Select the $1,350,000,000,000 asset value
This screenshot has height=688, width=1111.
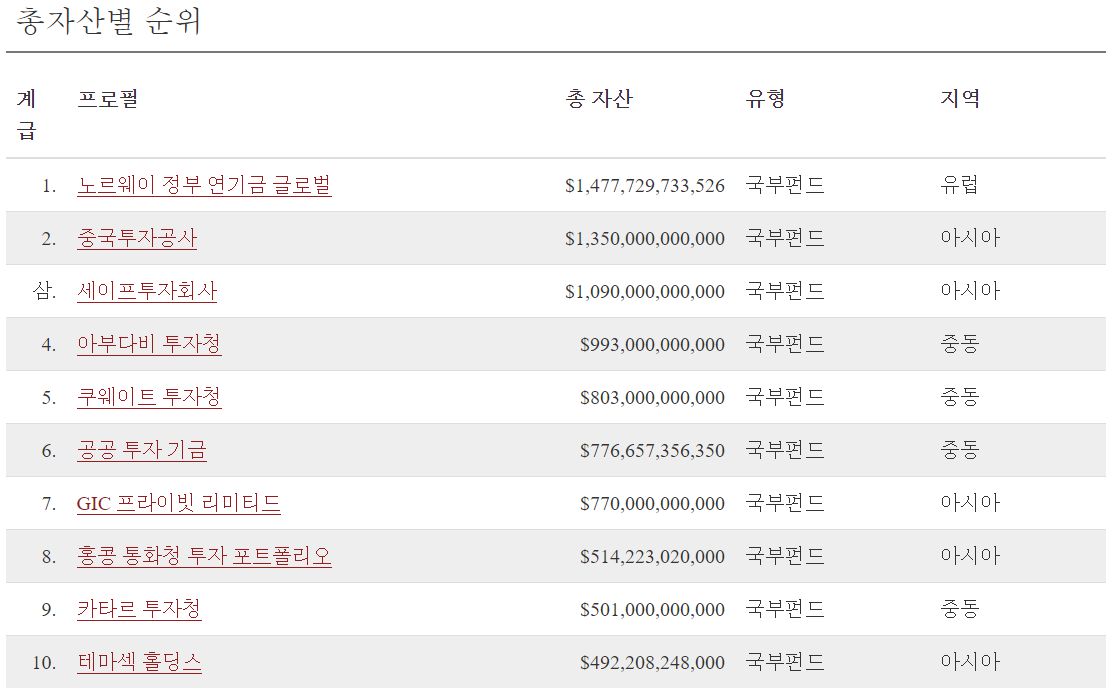(x=645, y=239)
